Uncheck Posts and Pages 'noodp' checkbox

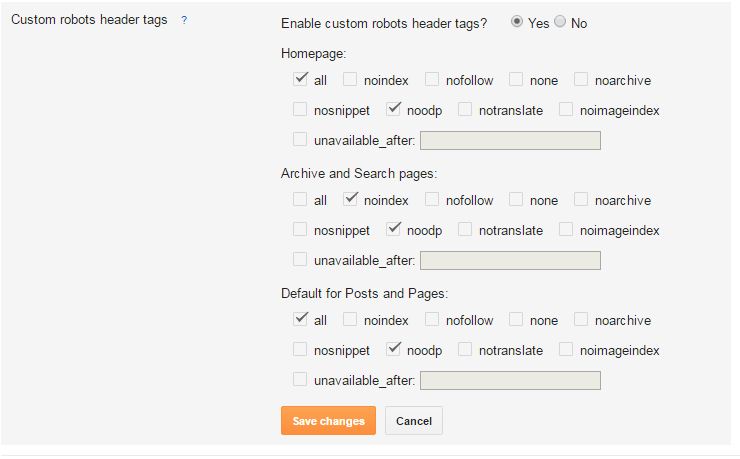tap(393, 349)
